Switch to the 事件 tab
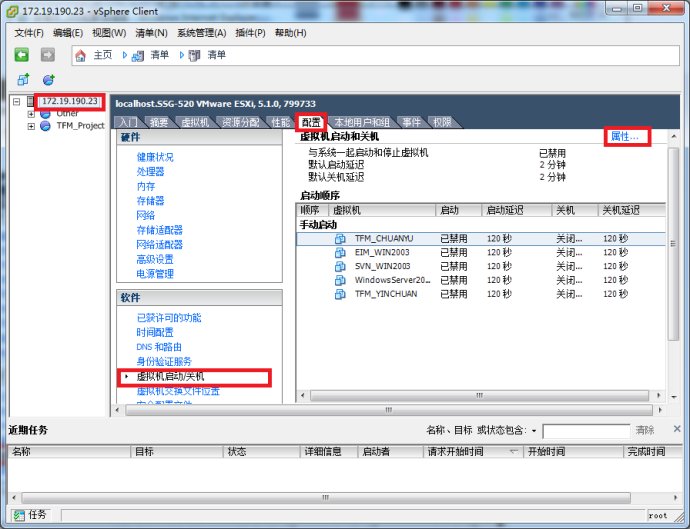 click(x=411, y=122)
